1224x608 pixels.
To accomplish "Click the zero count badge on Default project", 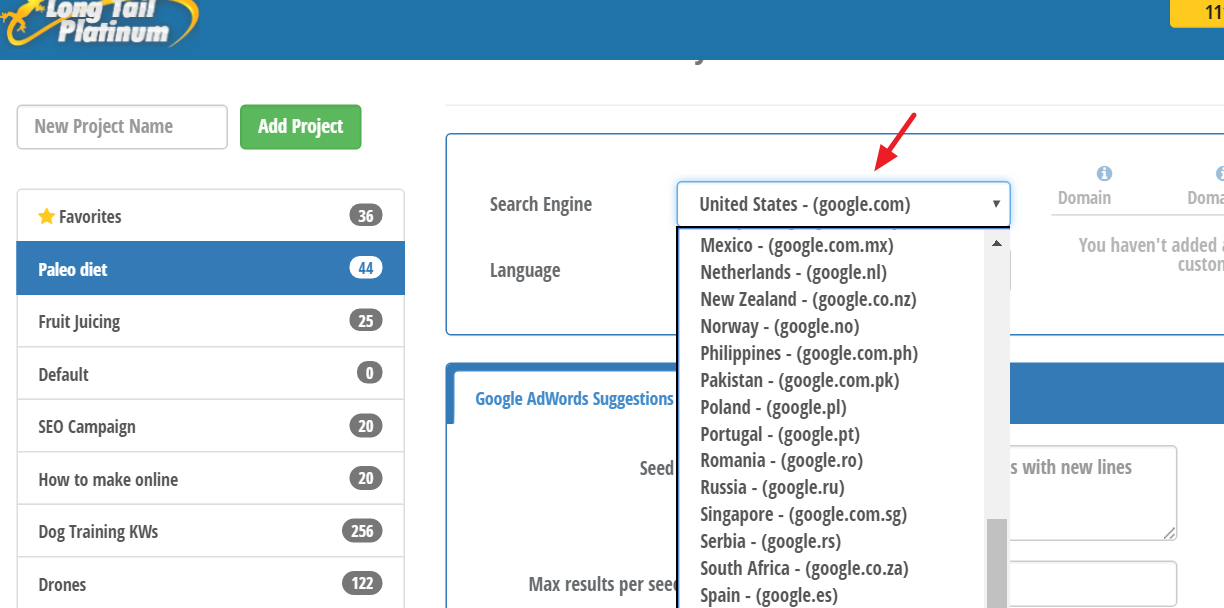I will [x=369, y=373].
